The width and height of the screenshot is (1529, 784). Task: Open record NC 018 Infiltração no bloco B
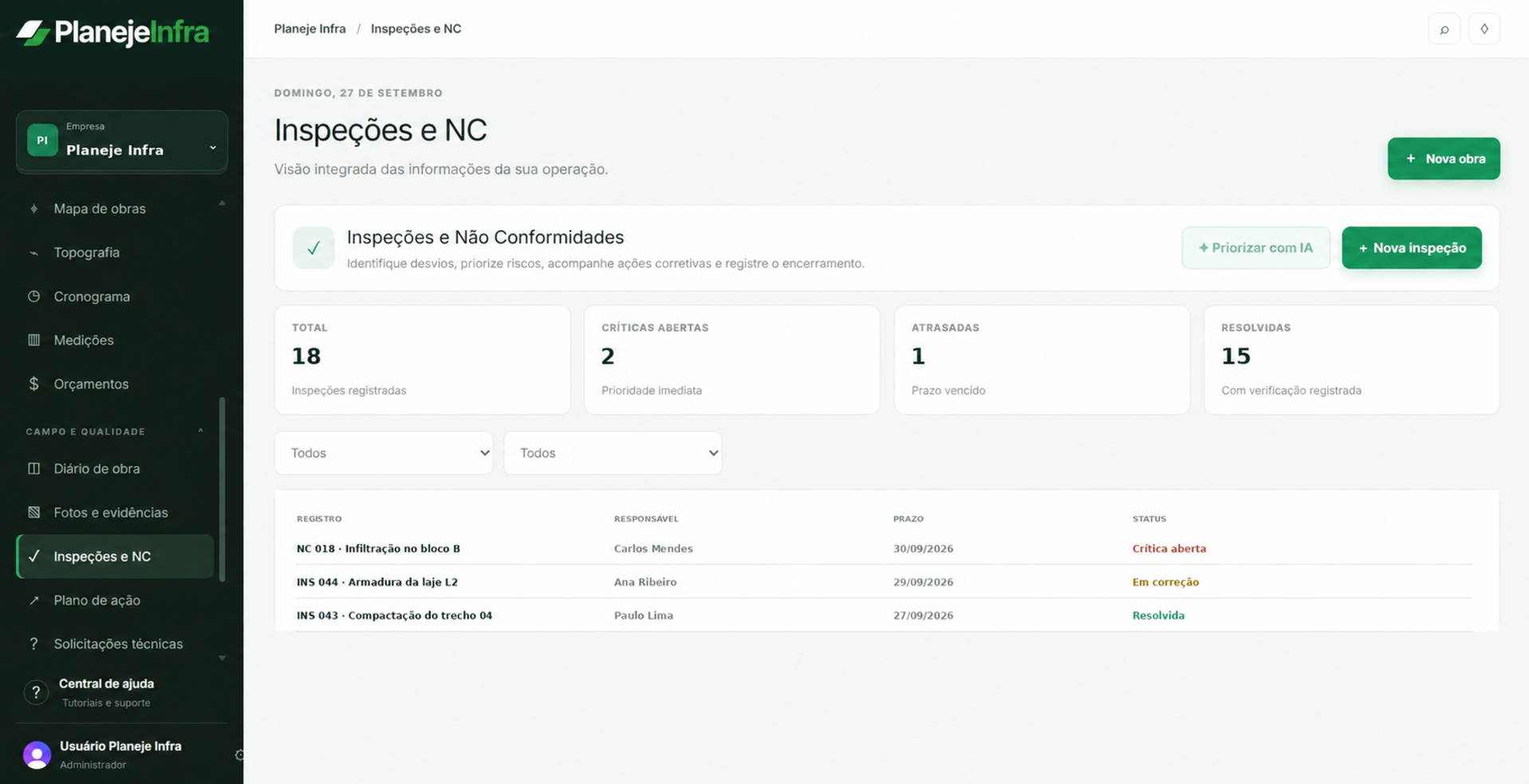(378, 549)
